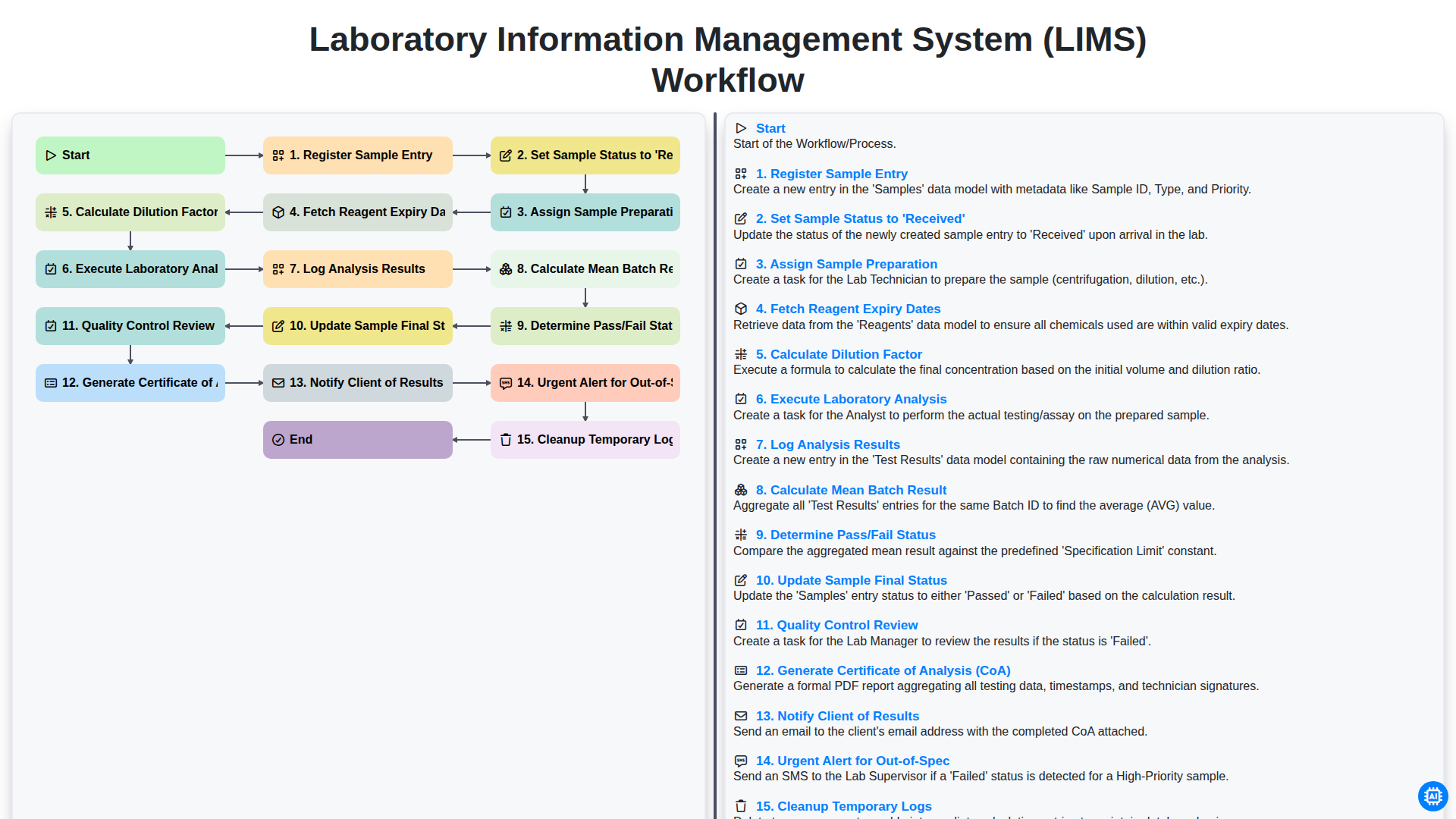Open the '10. Update Sample Final Status' link
The height and width of the screenshot is (819, 1456).
pos(852,581)
